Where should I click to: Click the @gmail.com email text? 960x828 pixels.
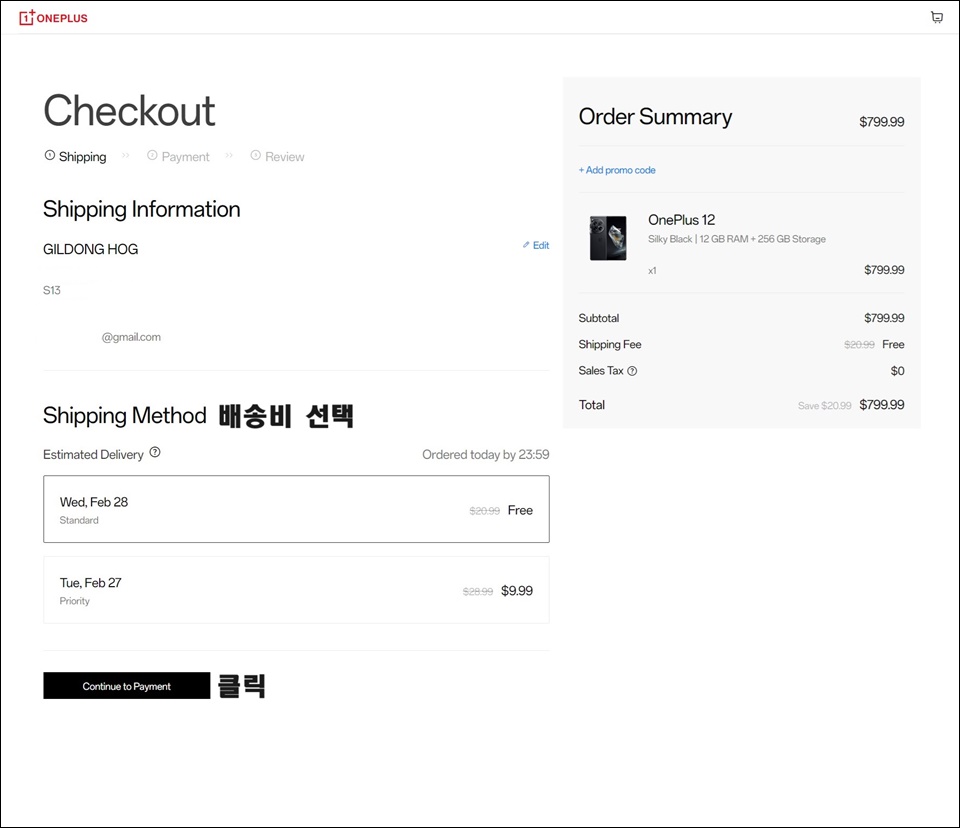click(x=131, y=337)
